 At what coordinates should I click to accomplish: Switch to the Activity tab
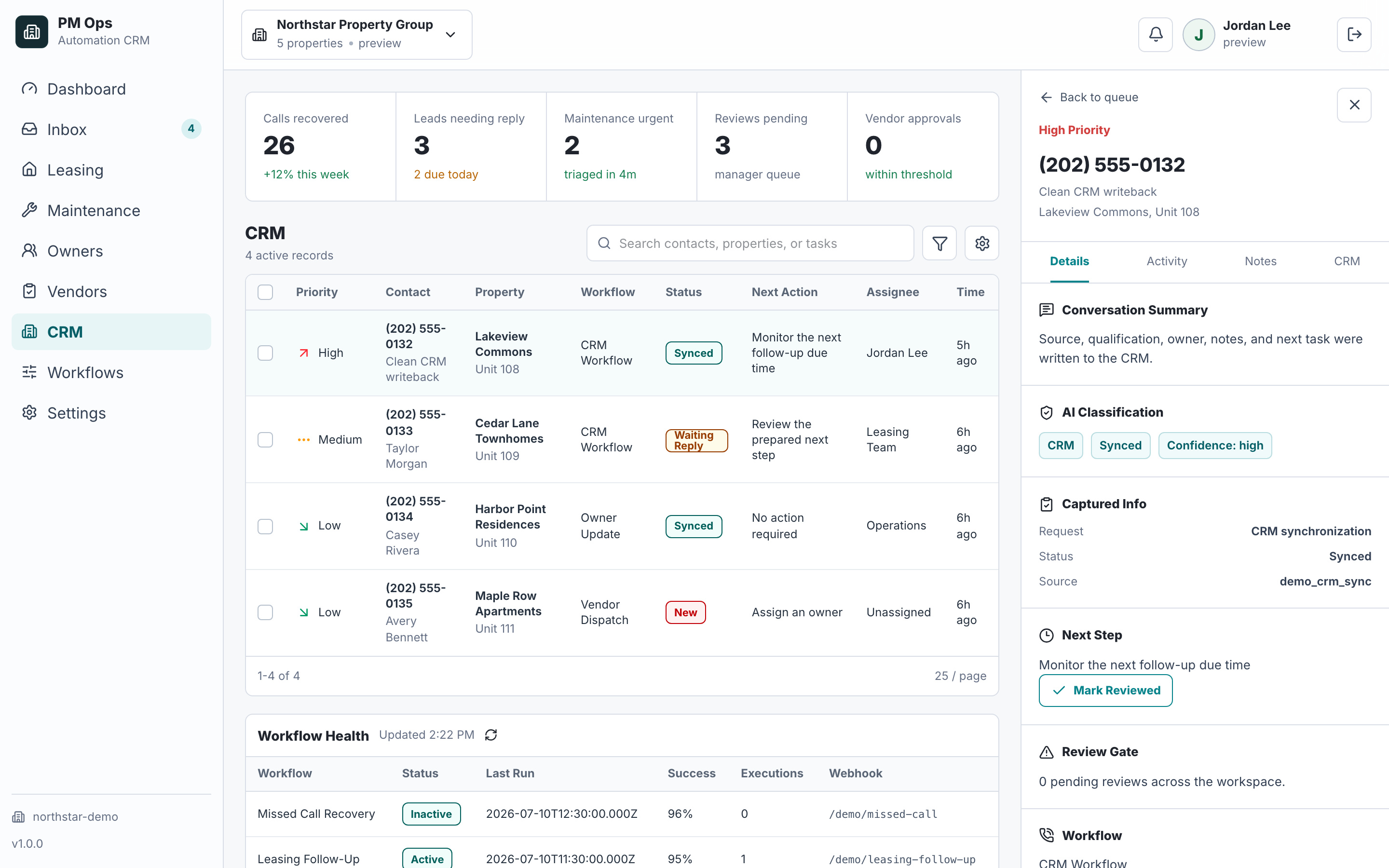click(x=1167, y=261)
